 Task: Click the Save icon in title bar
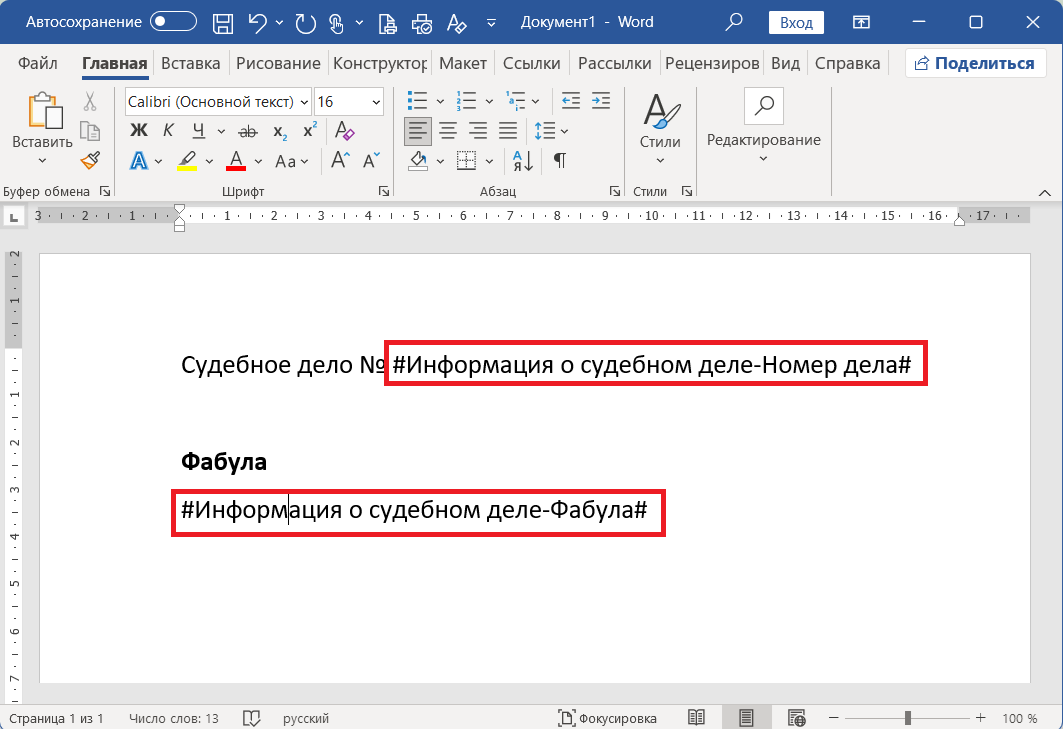pyautogui.click(x=224, y=22)
